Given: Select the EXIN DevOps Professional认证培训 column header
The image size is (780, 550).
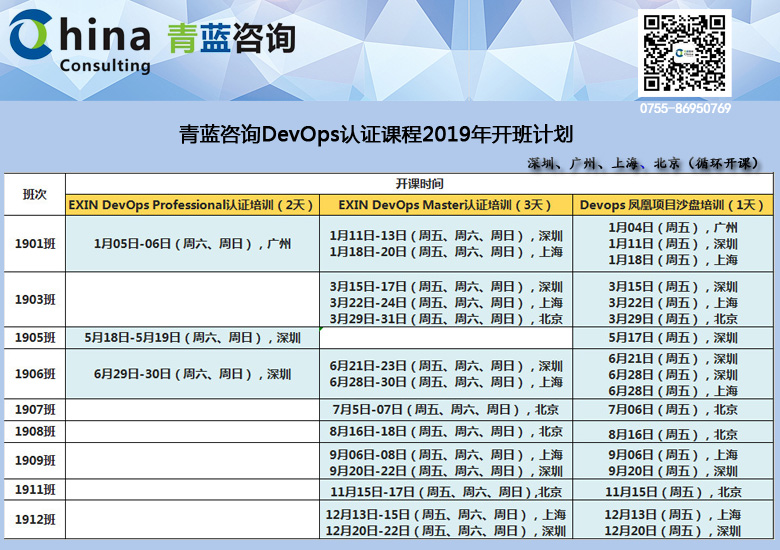Looking at the screenshot, I should [x=192, y=205].
